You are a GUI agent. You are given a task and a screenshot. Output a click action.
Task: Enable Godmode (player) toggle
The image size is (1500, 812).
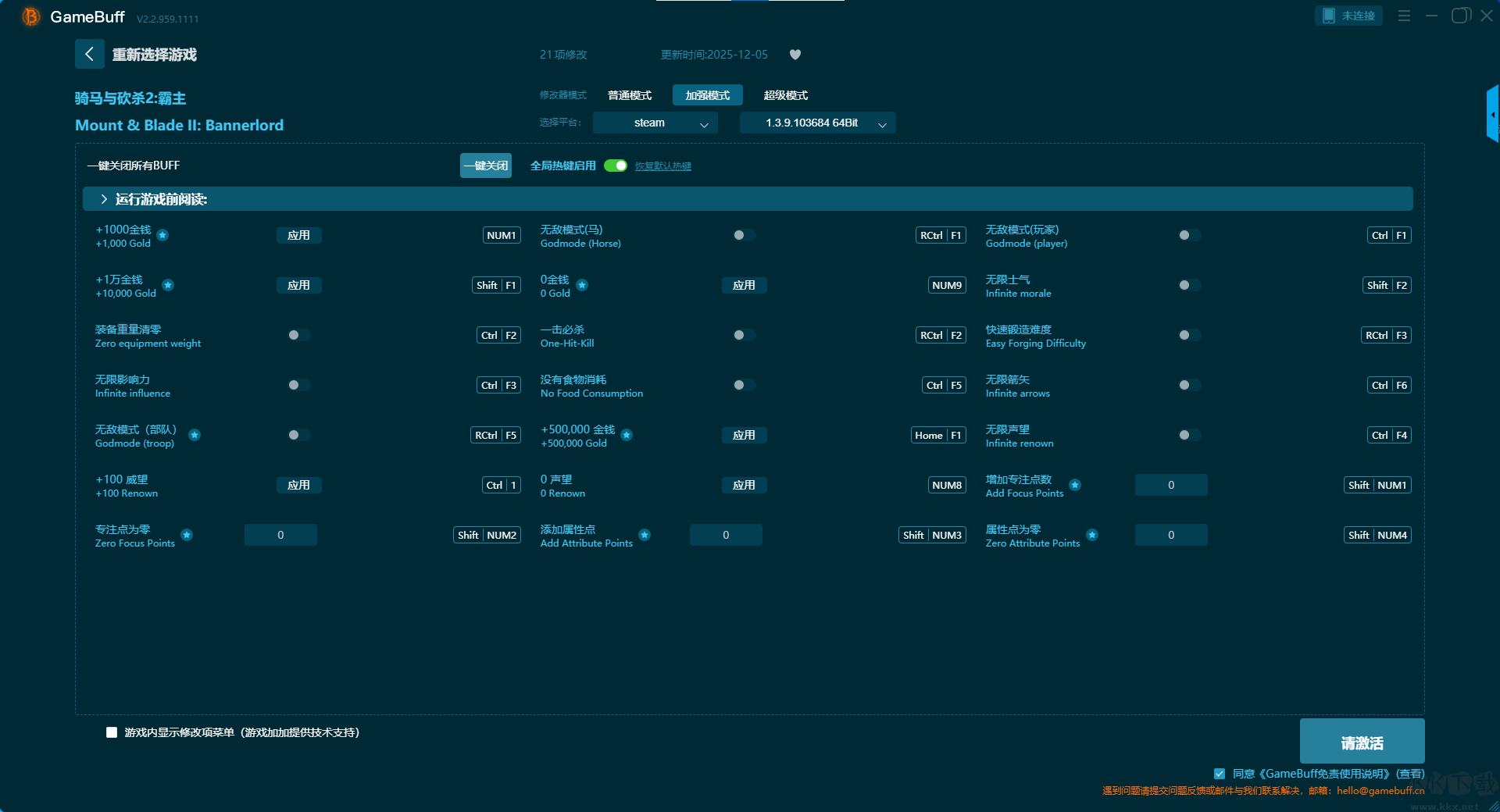[1189, 235]
